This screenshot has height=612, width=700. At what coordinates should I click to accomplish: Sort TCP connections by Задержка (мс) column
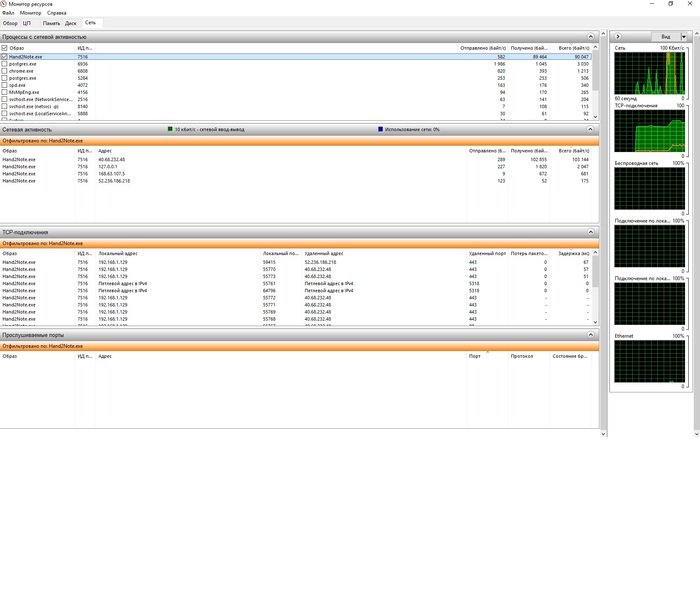[x=573, y=253]
